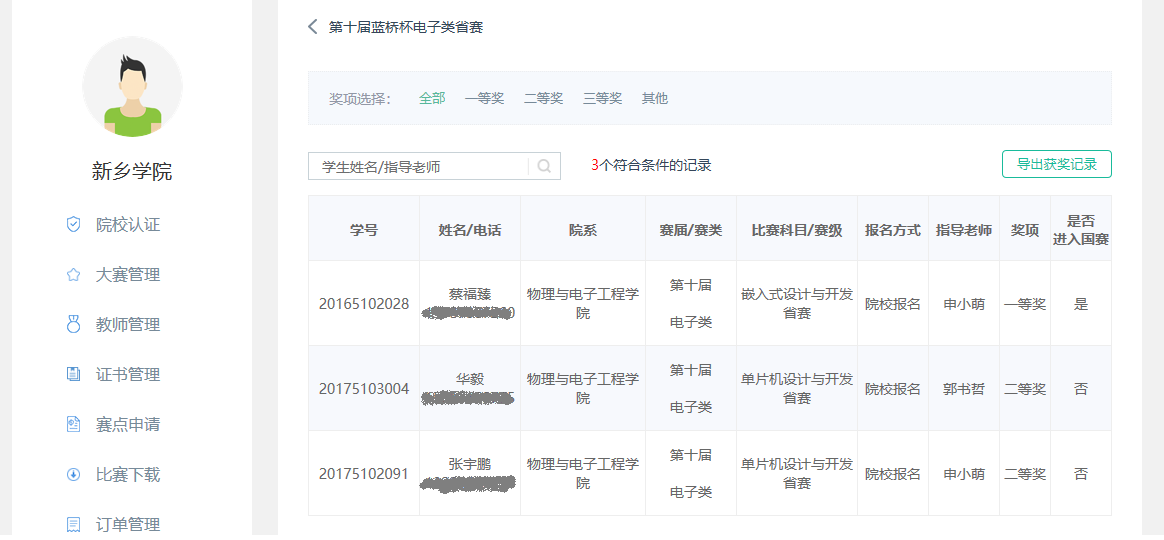
Task: Click the 院校认证 shield icon
Action: 73,225
